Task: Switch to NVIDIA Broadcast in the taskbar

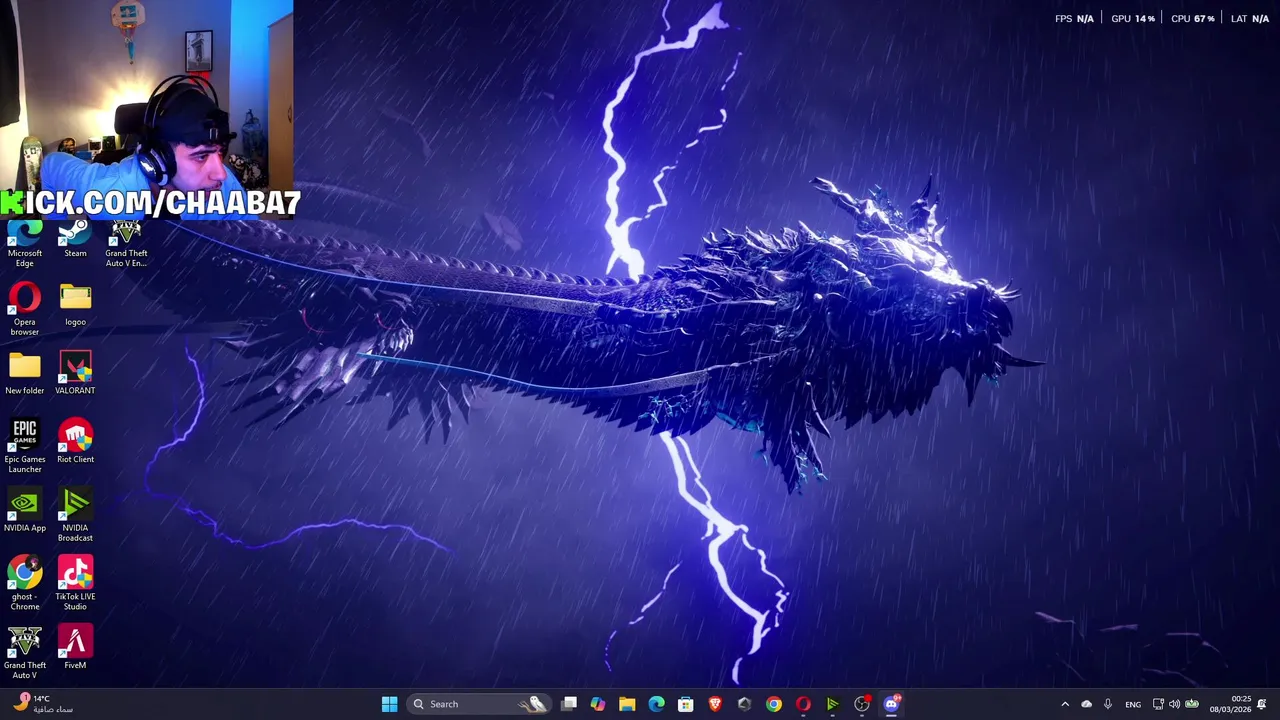Action: coord(832,704)
